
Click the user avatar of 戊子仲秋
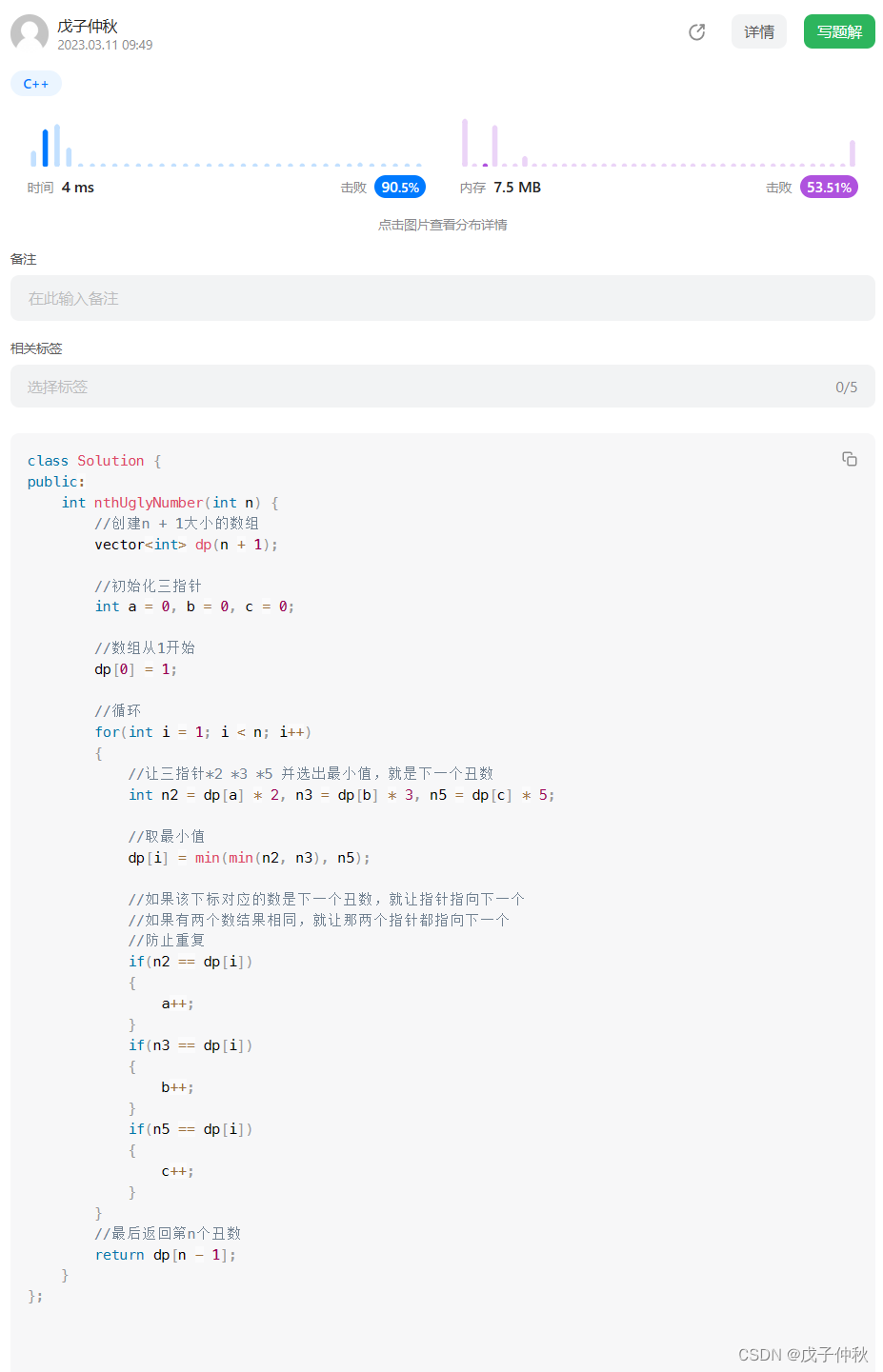pos(30,33)
